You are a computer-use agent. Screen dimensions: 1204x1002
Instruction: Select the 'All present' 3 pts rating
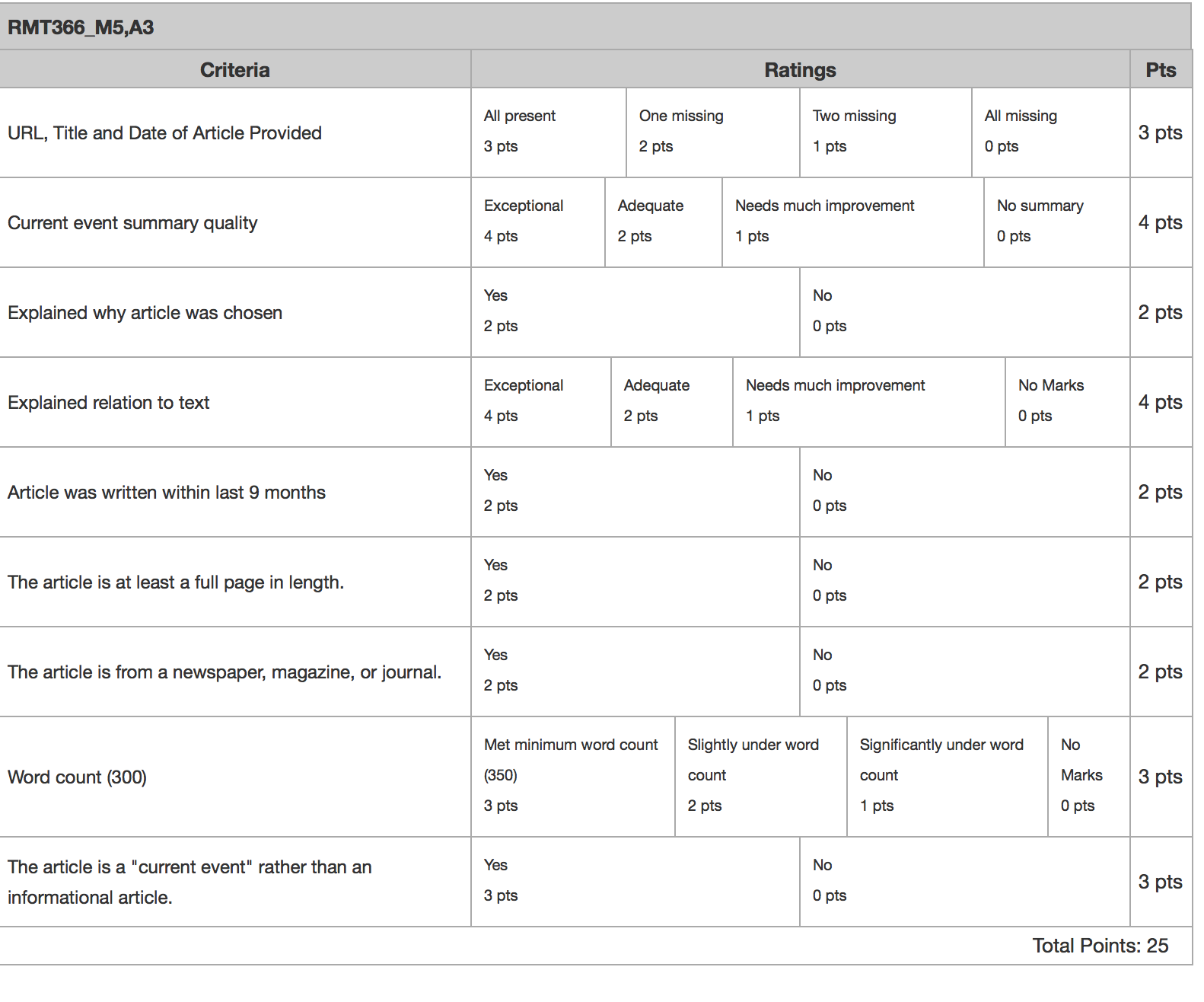[549, 132]
